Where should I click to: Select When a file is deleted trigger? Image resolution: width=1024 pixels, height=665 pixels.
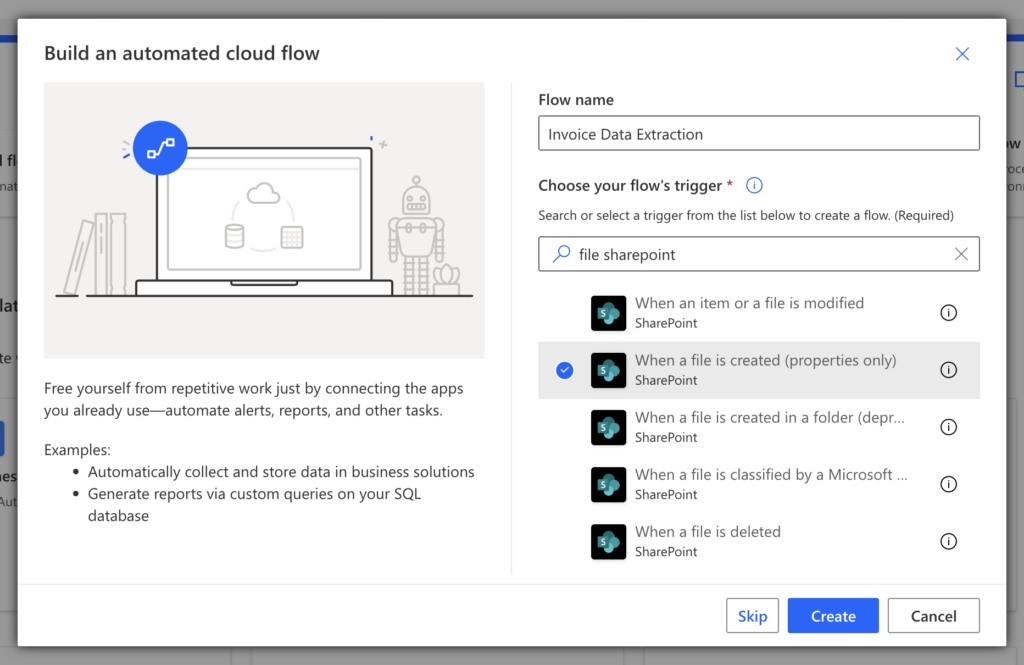[x=759, y=542]
